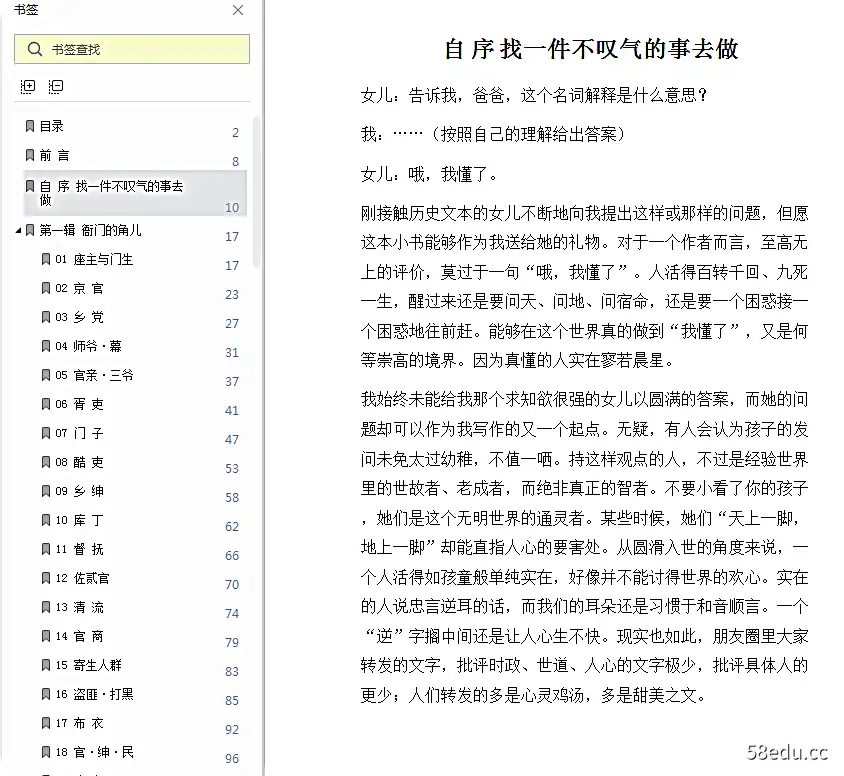Jump to 01 座主与门生
This screenshot has width=844, height=776.
coord(94,259)
